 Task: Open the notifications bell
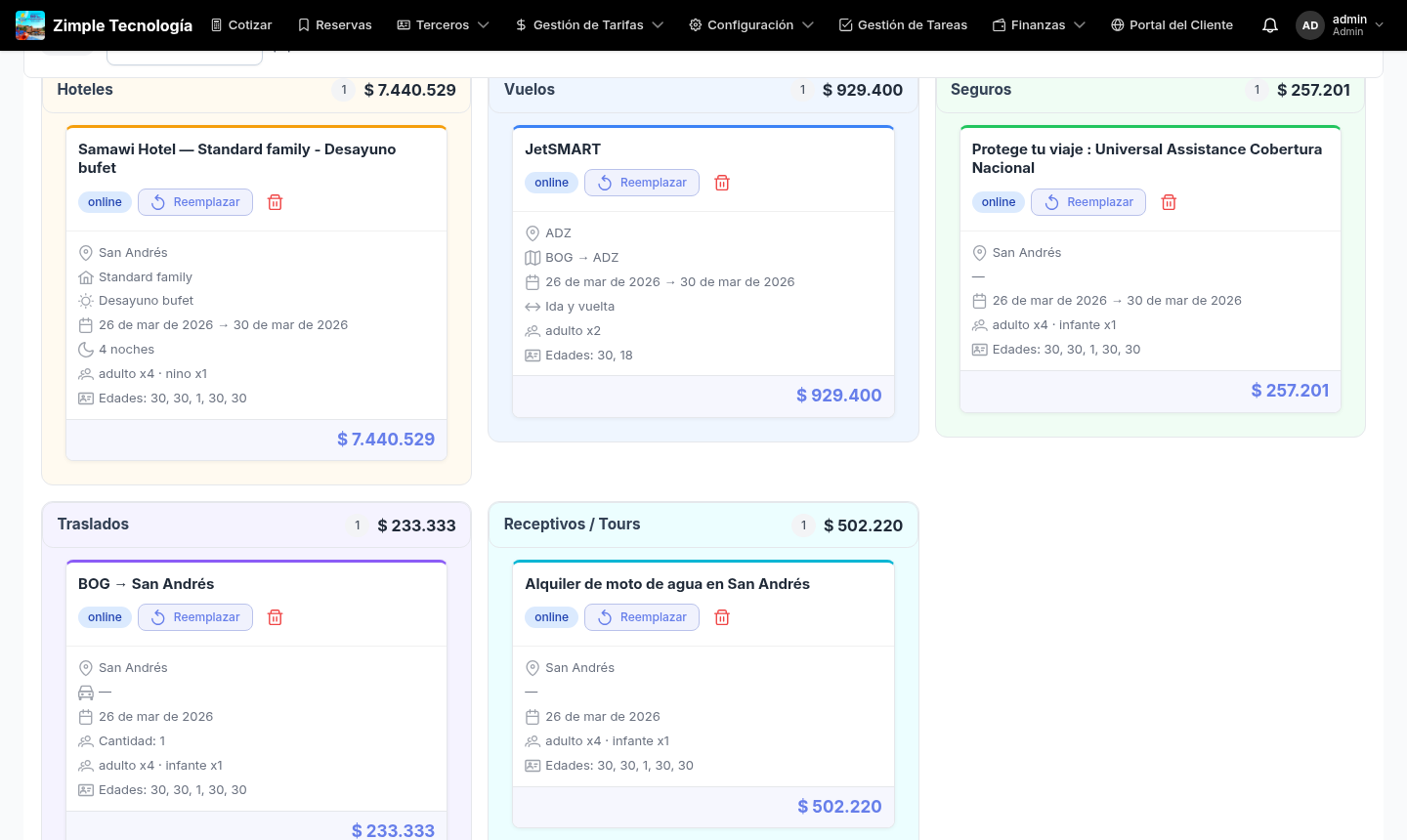point(1269,25)
